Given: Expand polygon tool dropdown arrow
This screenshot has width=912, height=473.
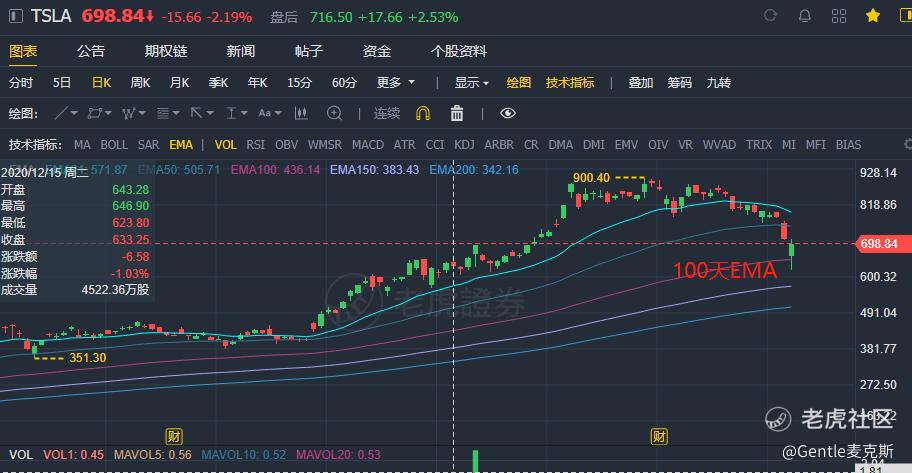Looking at the screenshot, I should pyautogui.click(x=108, y=113).
